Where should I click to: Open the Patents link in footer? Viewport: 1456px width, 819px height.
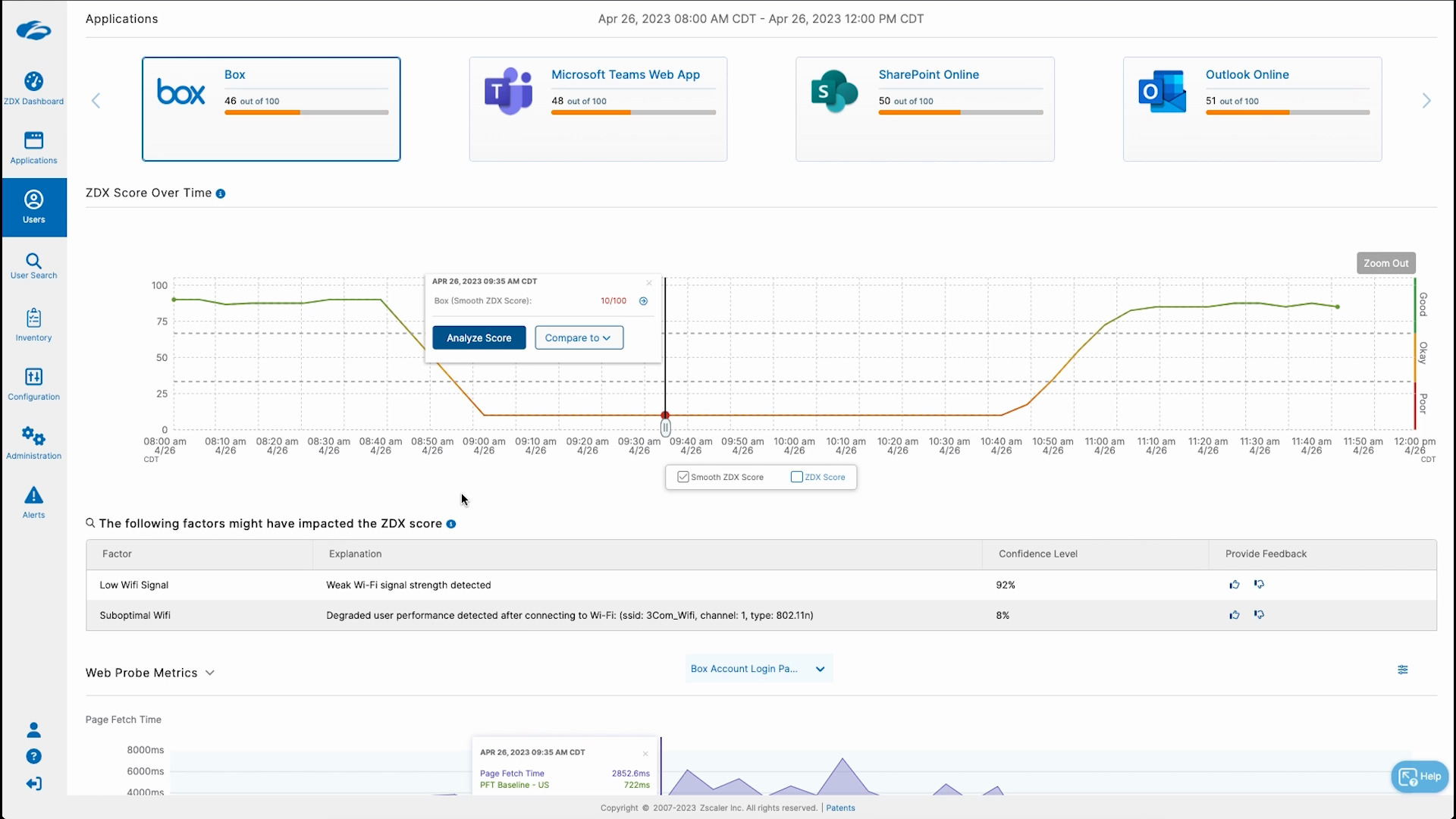coord(840,808)
